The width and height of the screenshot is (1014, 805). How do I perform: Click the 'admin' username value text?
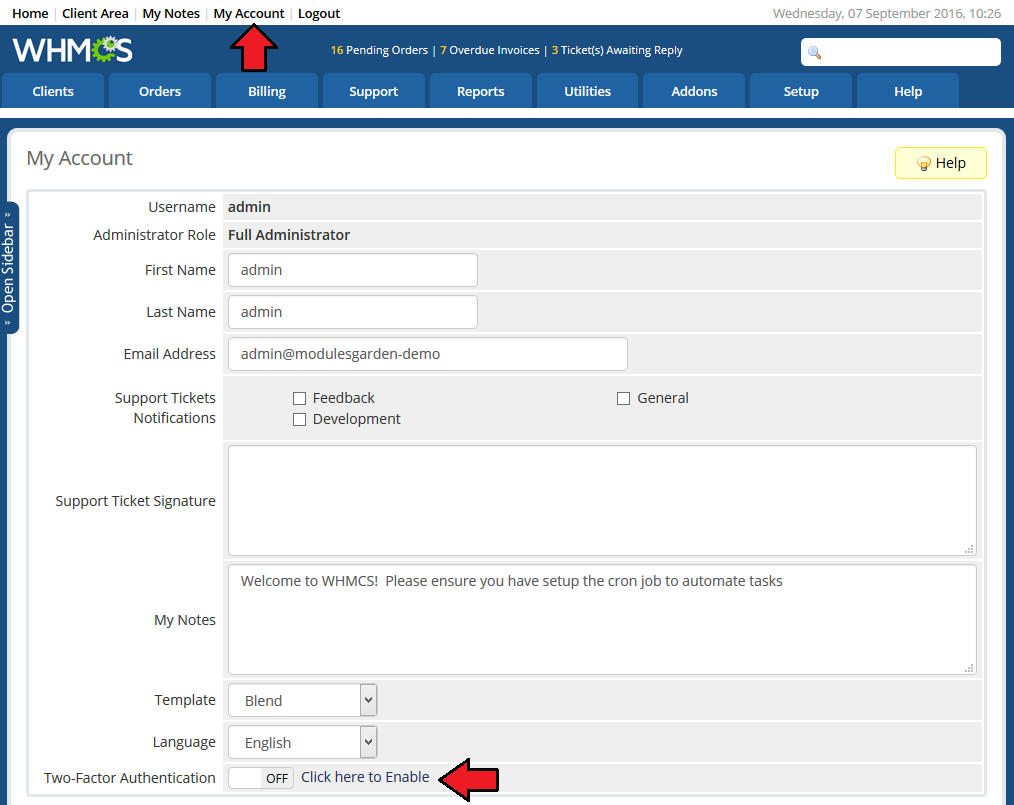tap(249, 207)
